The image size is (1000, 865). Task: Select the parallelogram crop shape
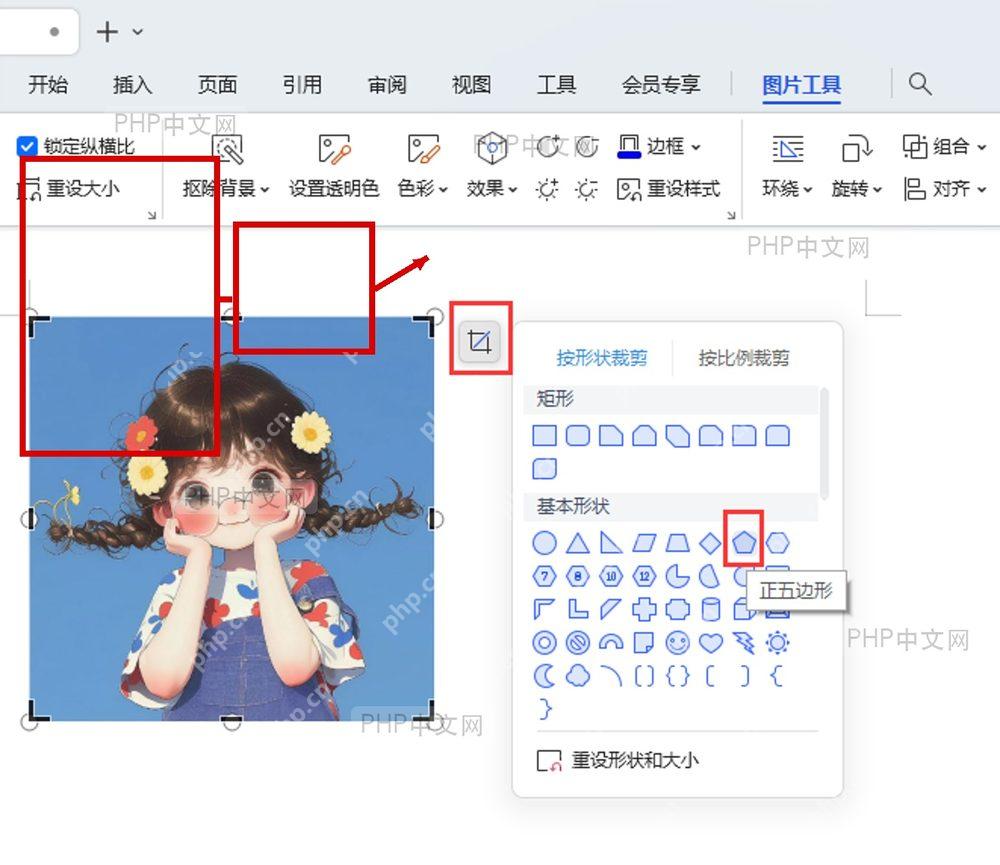pyautogui.click(x=644, y=543)
